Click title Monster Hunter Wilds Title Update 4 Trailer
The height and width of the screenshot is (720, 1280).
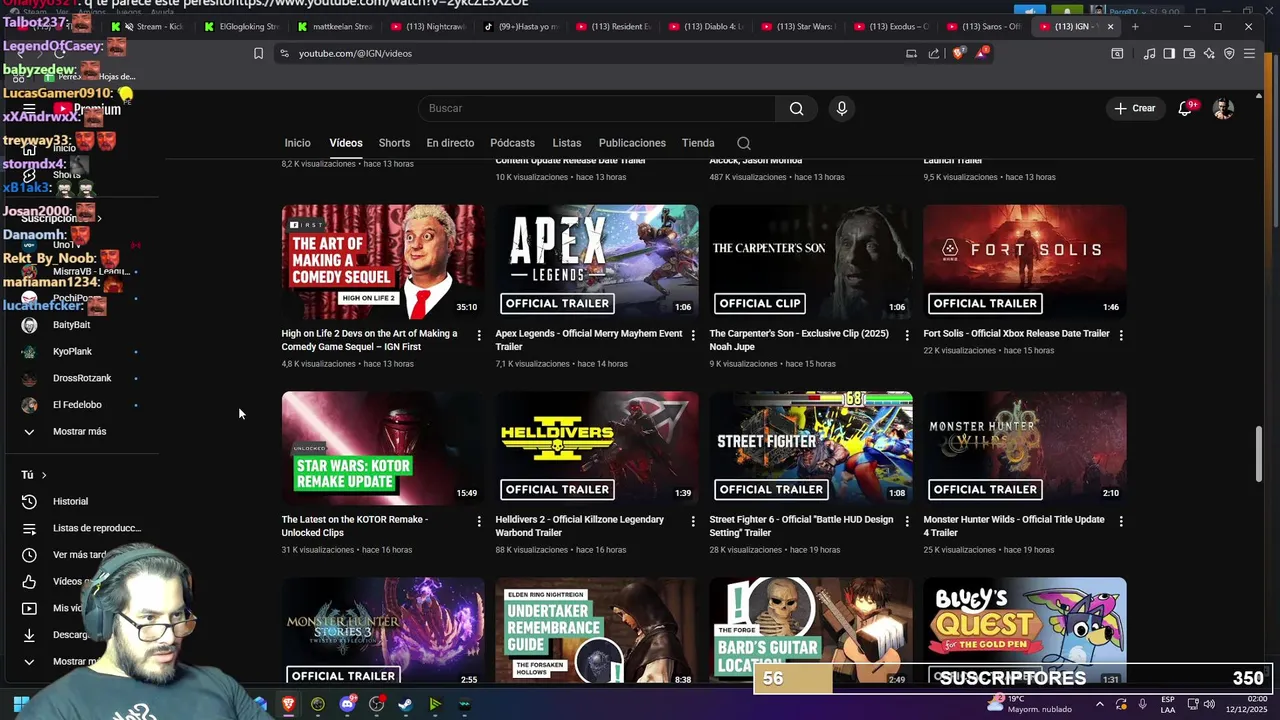tap(1014, 526)
